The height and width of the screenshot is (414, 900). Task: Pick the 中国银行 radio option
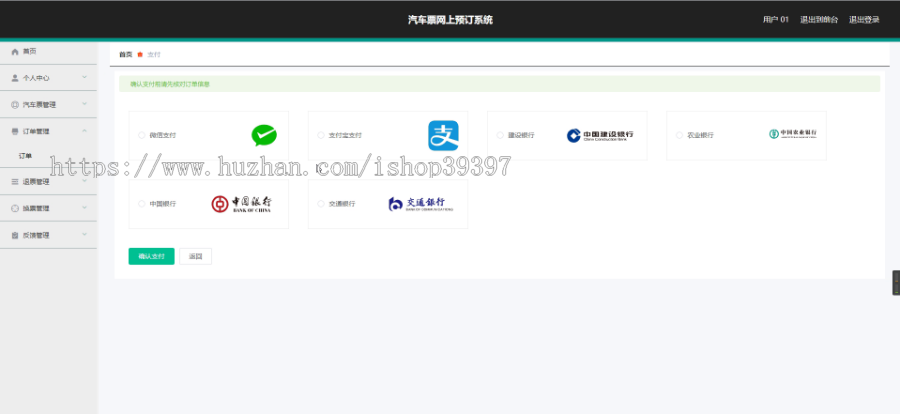[142, 204]
